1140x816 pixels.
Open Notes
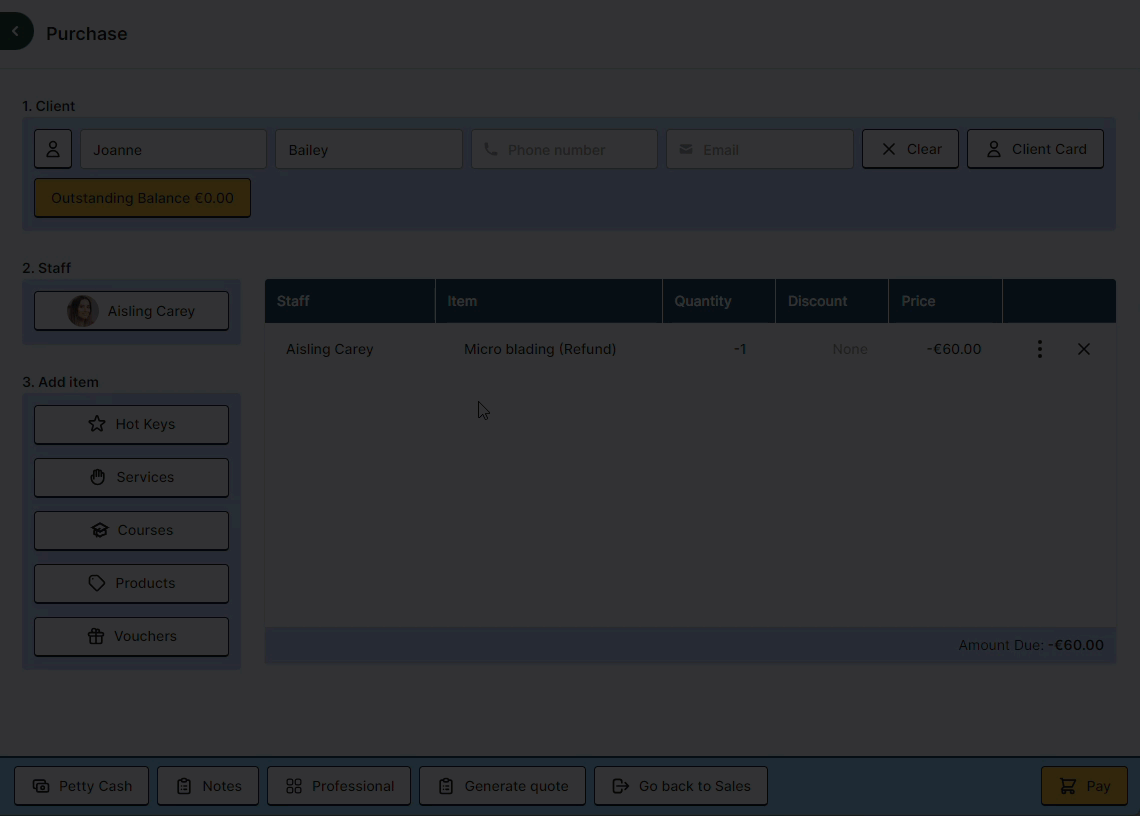pyautogui.click(x=208, y=786)
